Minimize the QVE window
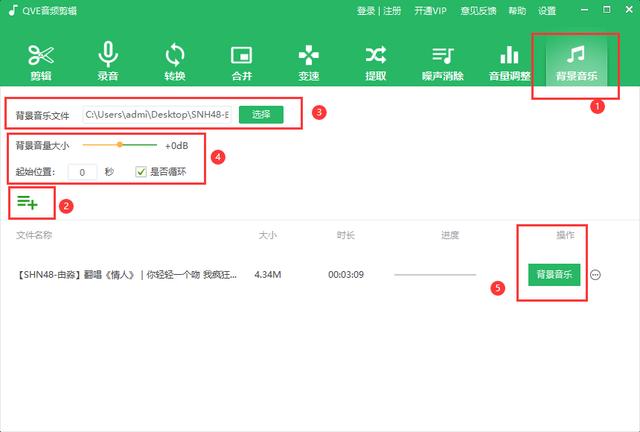The width and height of the screenshot is (640, 432). pyautogui.click(x=584, y=10)
